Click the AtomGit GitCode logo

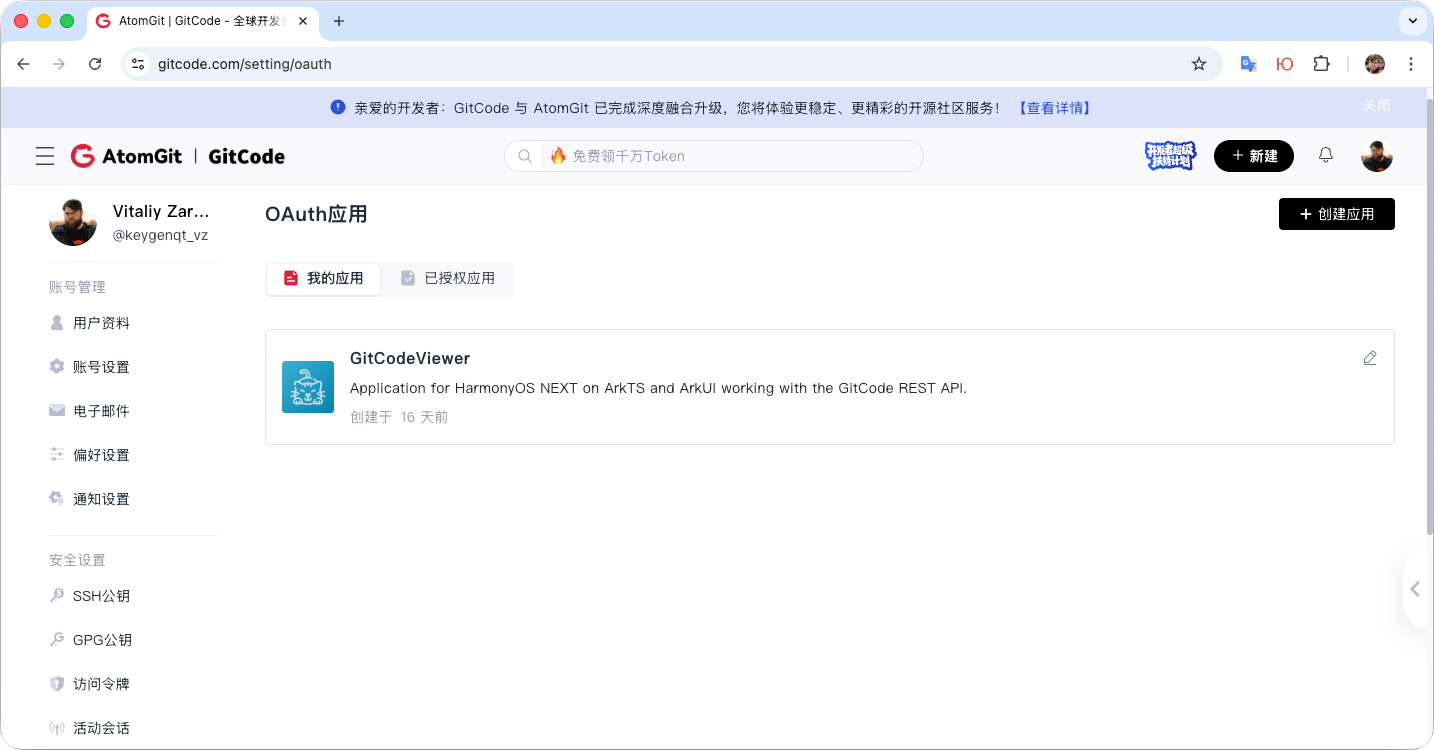(178, 156)
